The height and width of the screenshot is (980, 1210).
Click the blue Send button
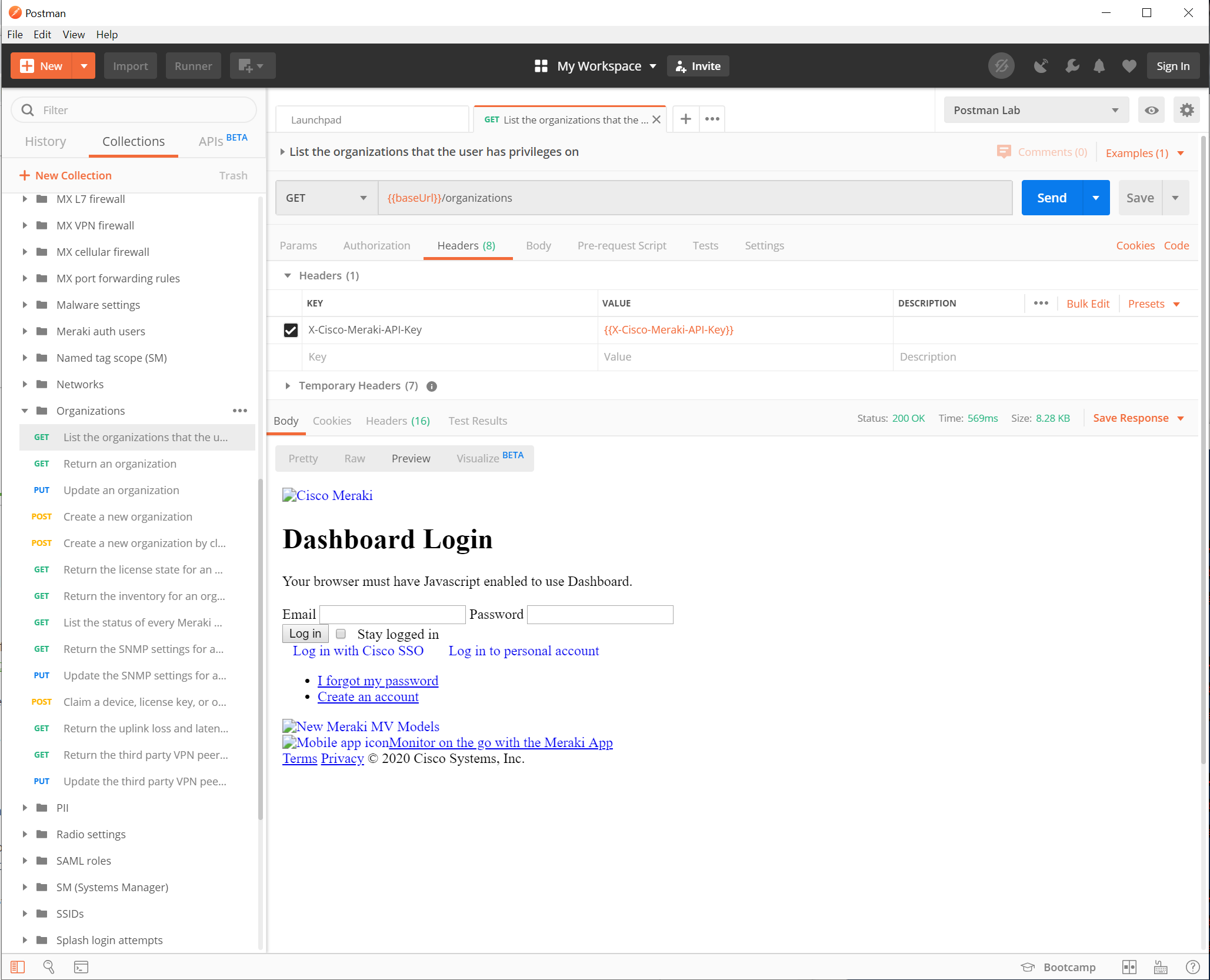pos(1051,198)
